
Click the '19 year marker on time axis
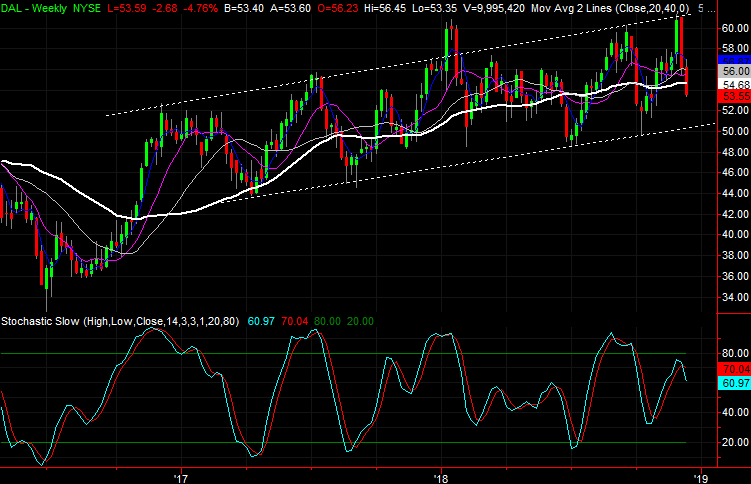pos(703,476)
